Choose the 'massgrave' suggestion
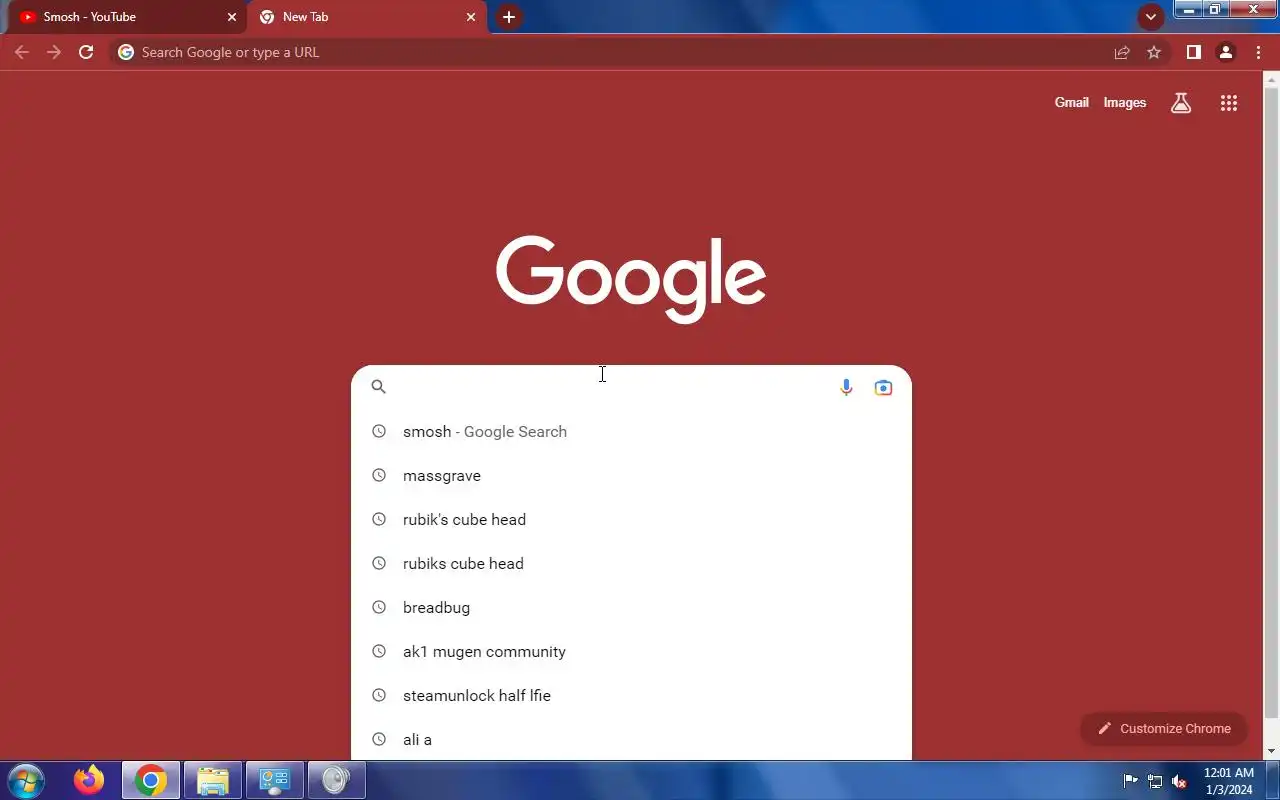 click(x=631, y=475)
